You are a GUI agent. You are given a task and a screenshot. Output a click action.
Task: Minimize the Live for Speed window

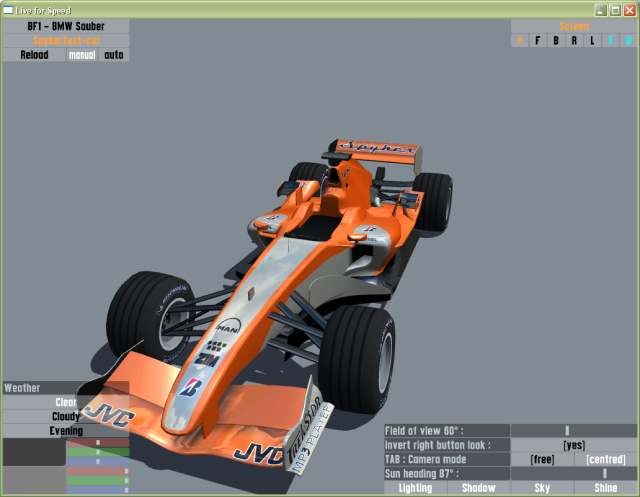tap(600, 10)
